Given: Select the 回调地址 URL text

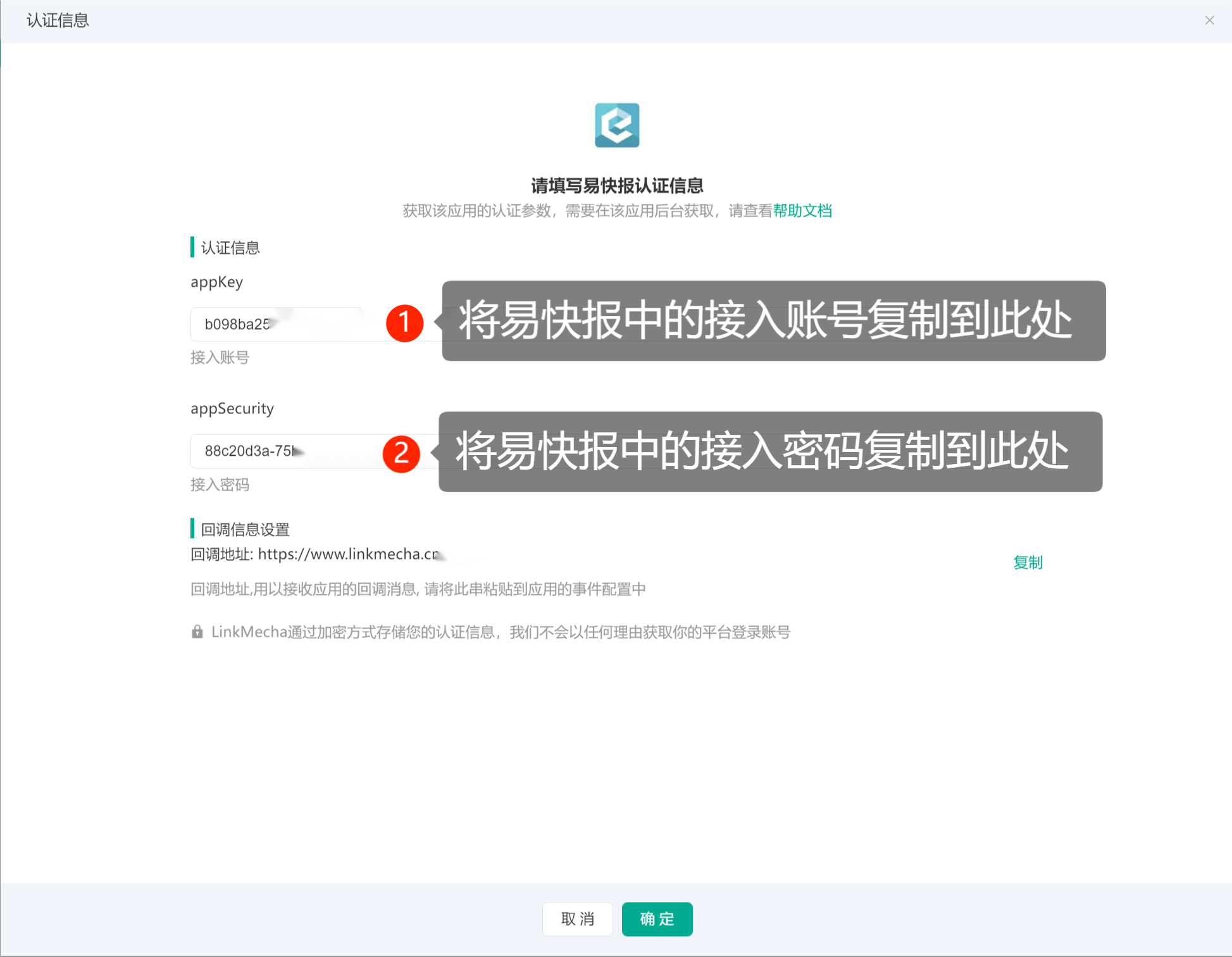Looking at the screenshot, I should pos(349,554).
